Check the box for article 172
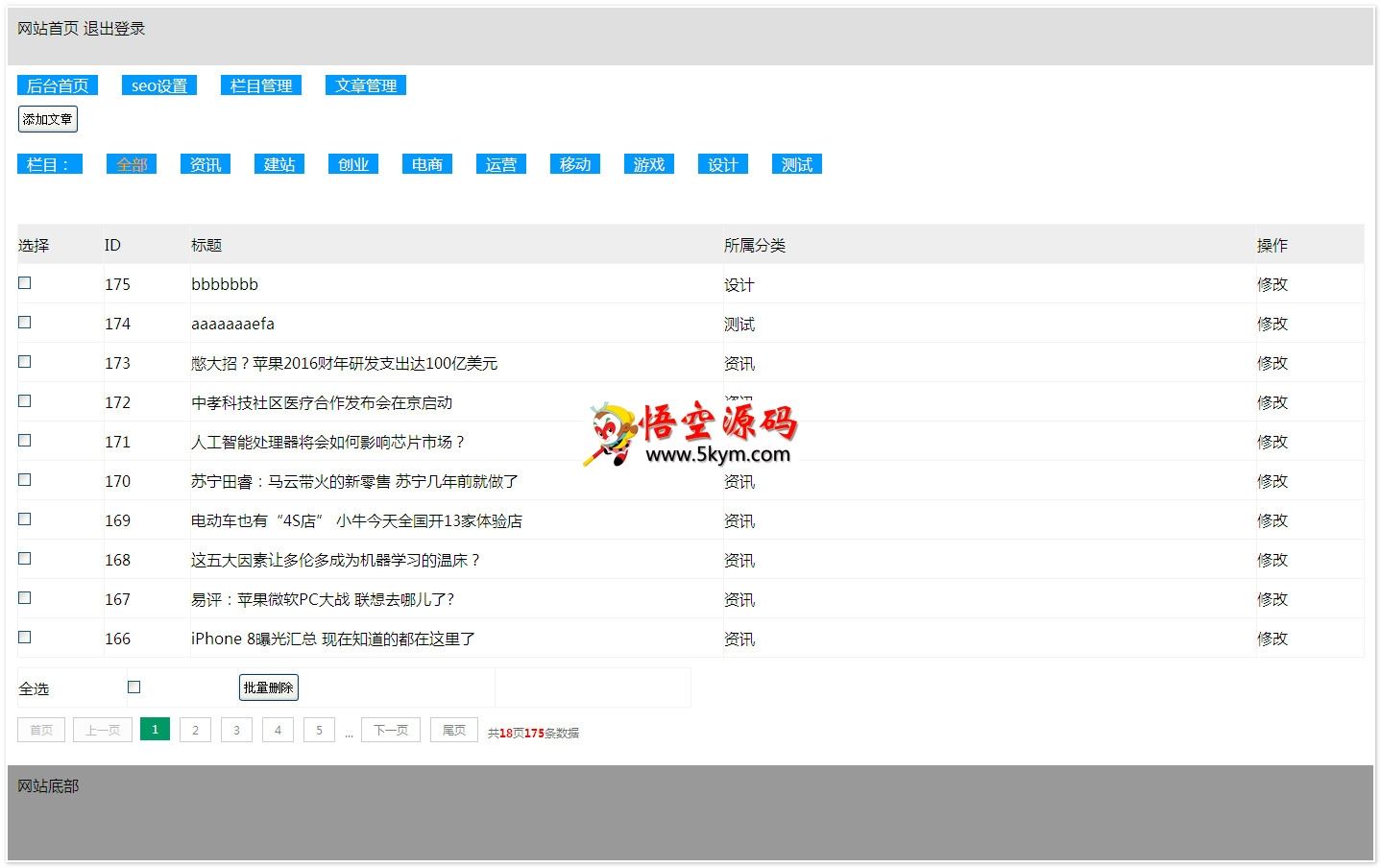1381x868 pixels. [25, 401]
